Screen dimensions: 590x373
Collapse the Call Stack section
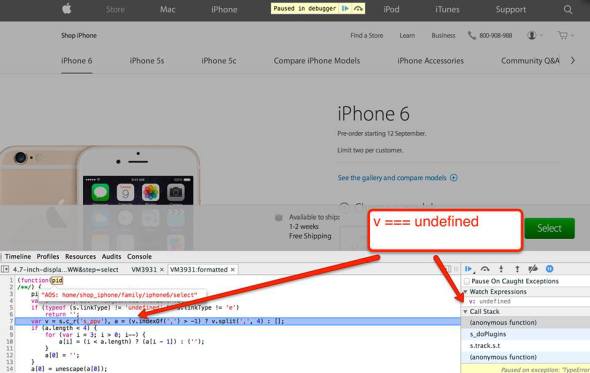pos(465,312)
